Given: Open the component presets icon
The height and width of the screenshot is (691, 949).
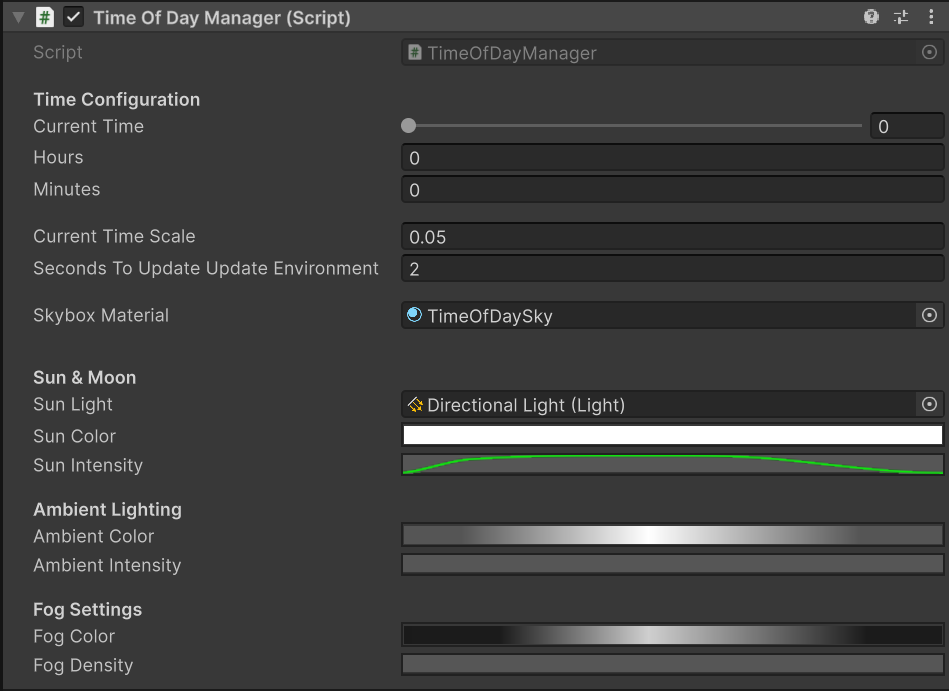Looking at the screenshot, I should [x=901, y=17].
